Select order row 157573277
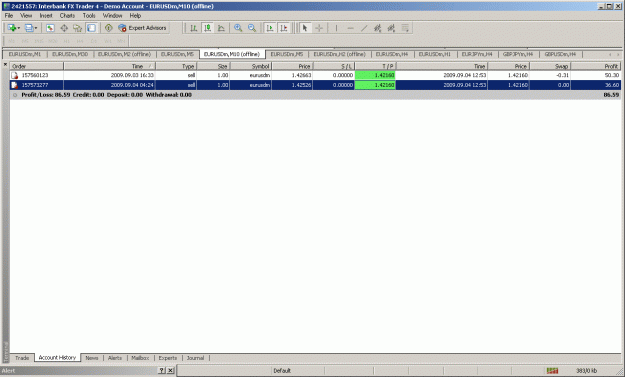625x377 pixels. [x=315, y=85]
